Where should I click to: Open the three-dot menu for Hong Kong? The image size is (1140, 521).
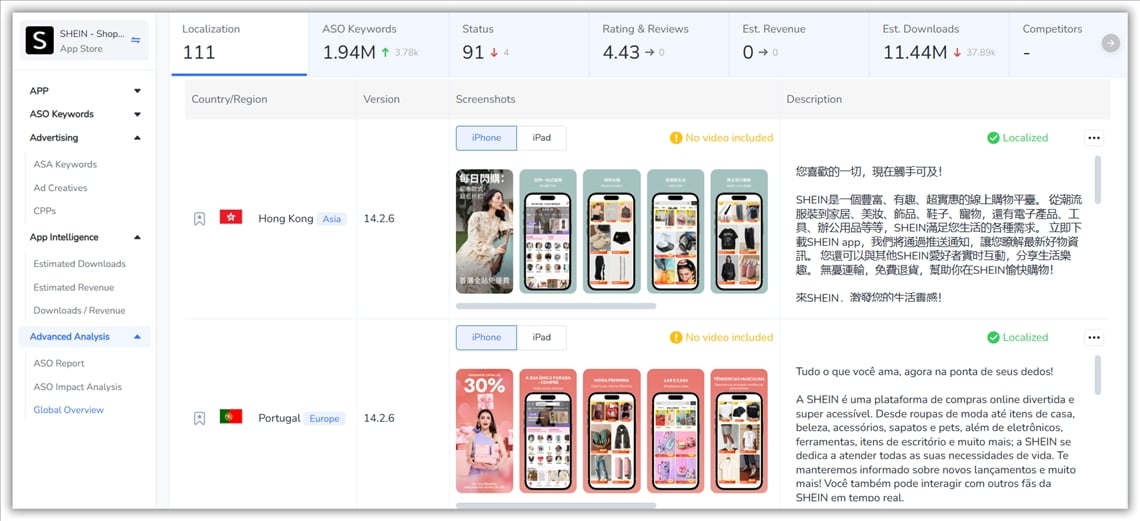[x=1093, y=138]
